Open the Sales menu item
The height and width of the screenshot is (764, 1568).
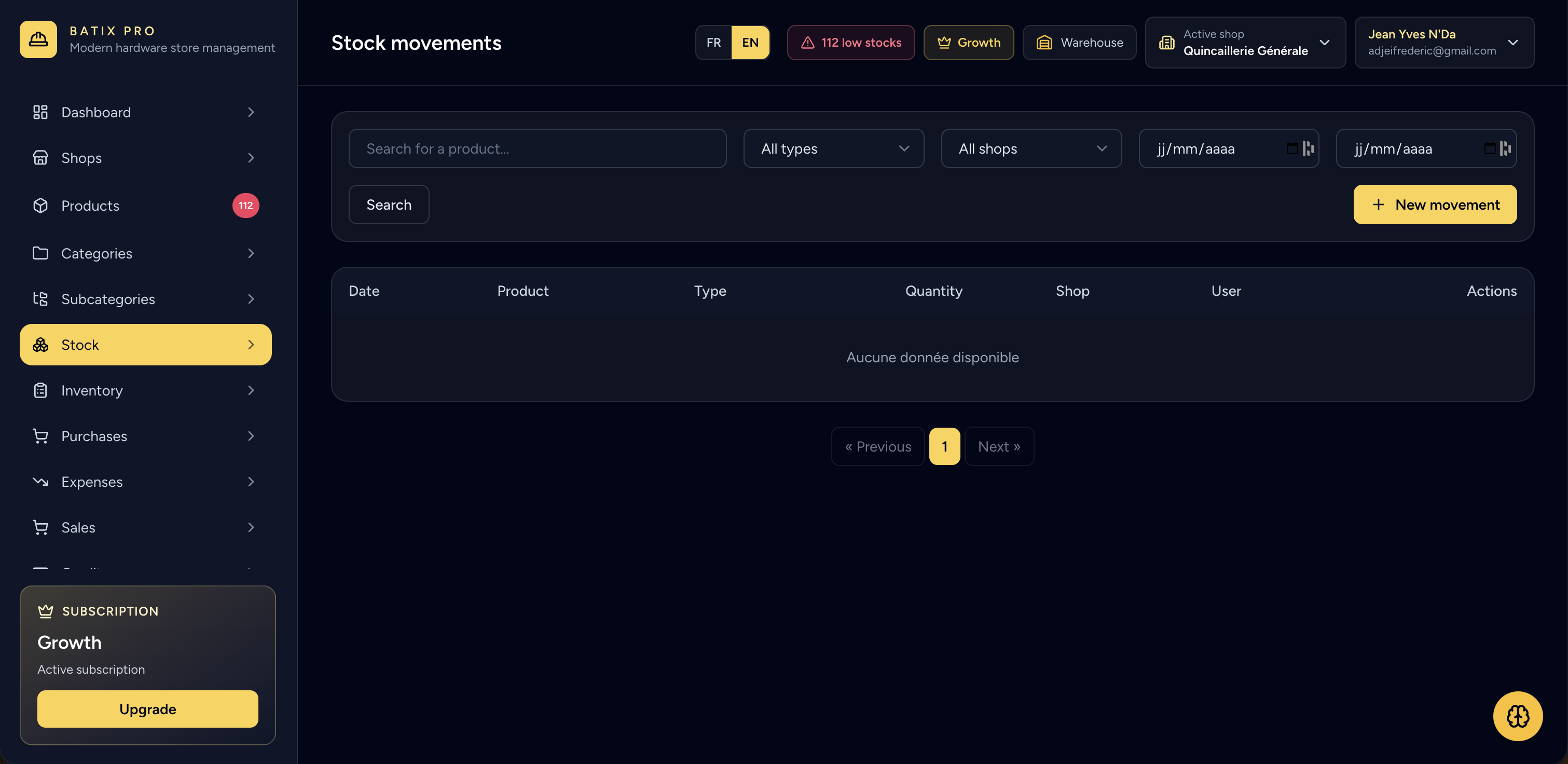tap(145, 527)
